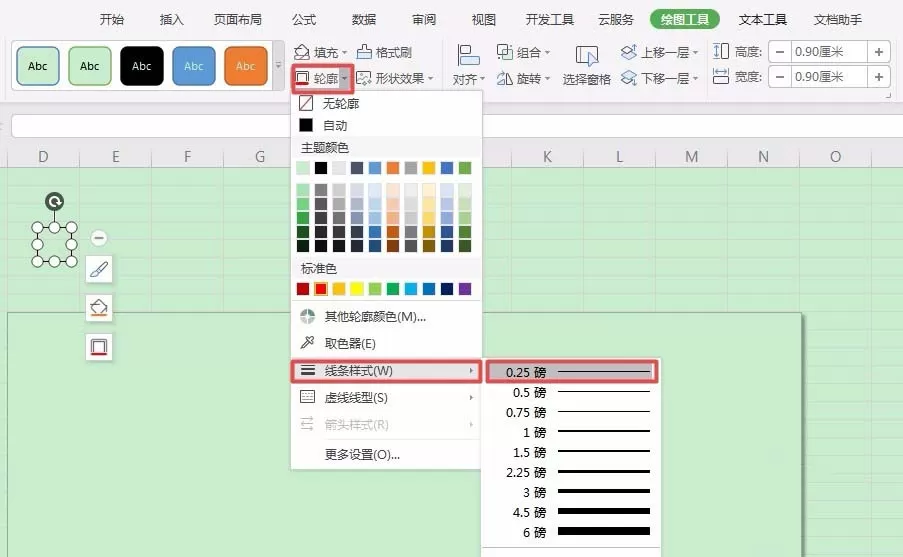Select column K header

pyautogui.click(x=547, y=157)
